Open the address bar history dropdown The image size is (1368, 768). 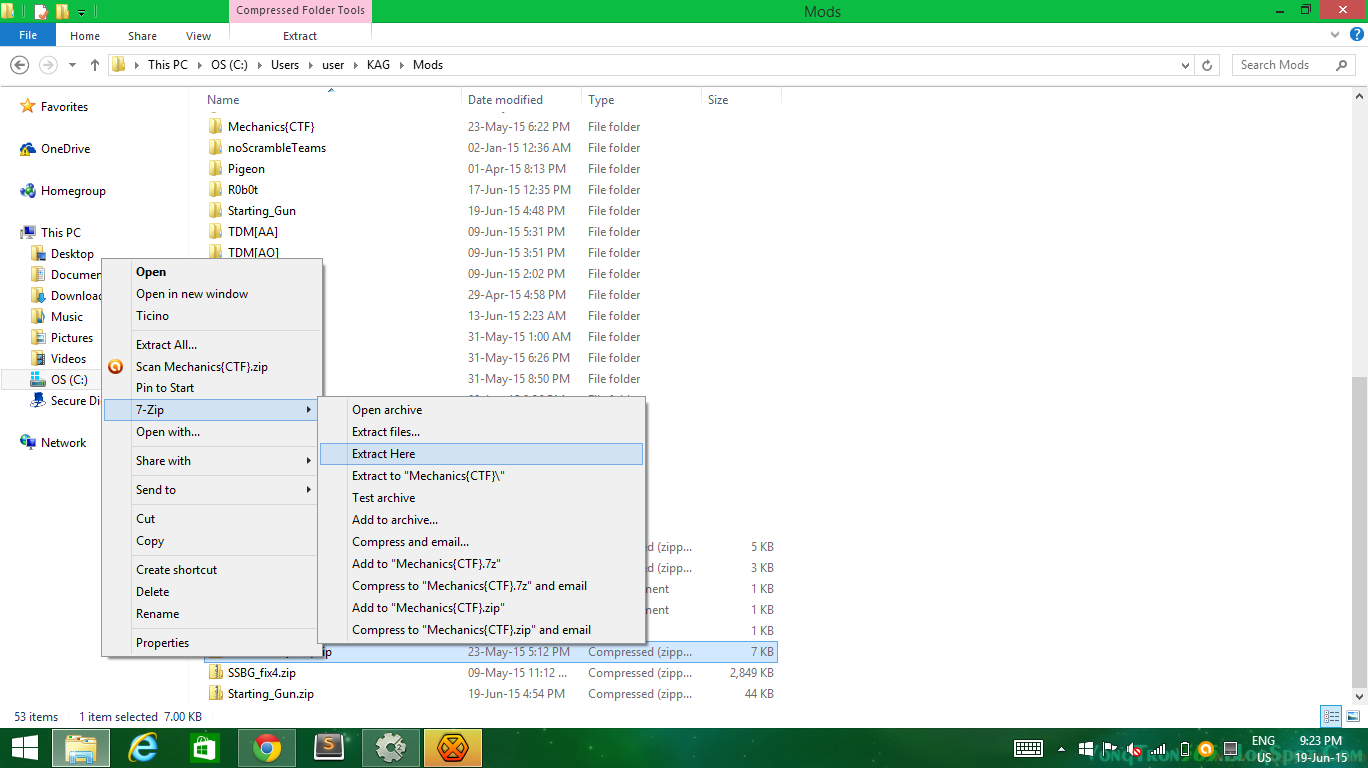(x=1186, y=65)
